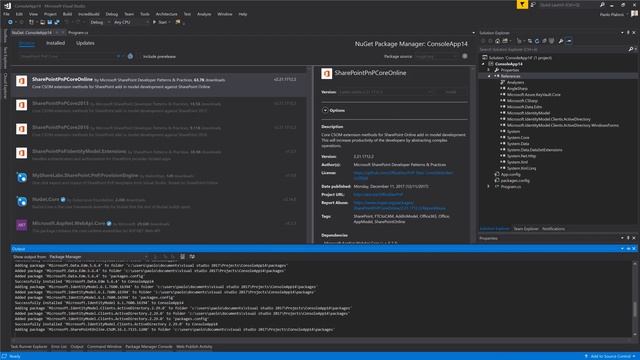Click the Solution Explorer Preview Selected Items icon
This screenshot has width=640, height=360.
[x=569, y=41]
